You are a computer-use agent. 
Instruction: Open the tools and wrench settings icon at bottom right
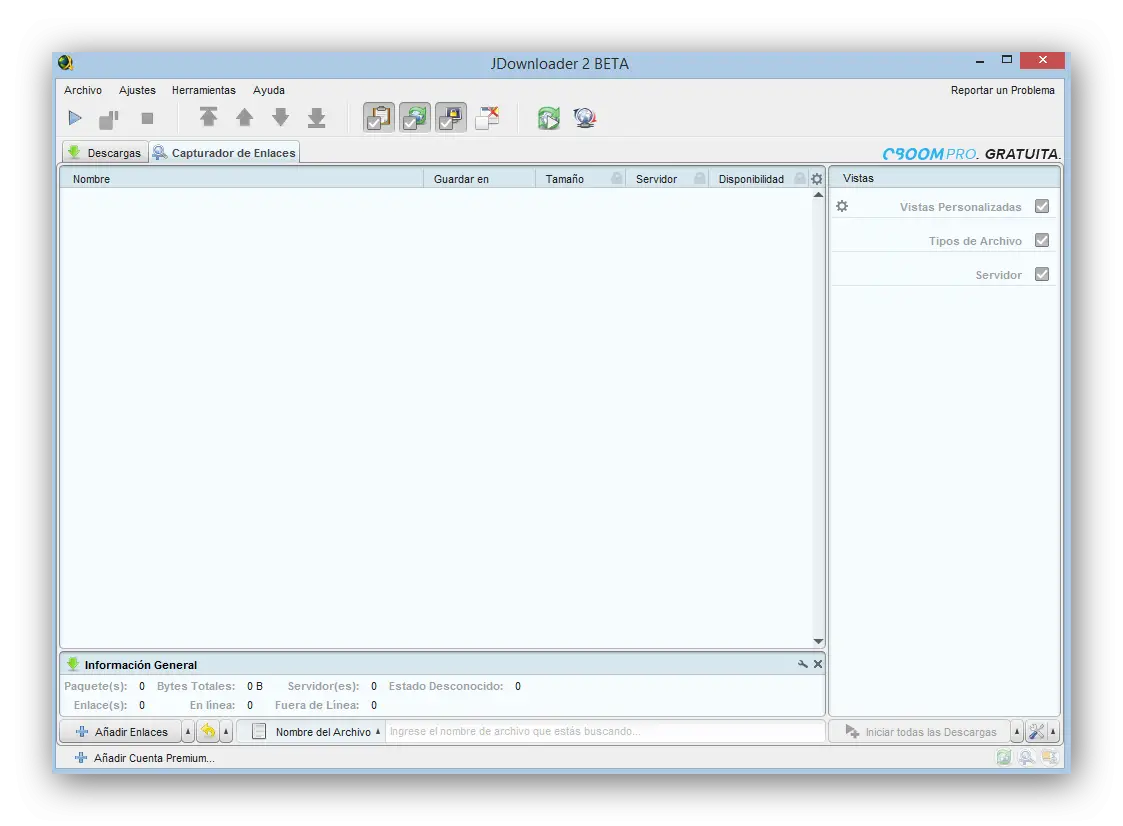(1036, 732)
